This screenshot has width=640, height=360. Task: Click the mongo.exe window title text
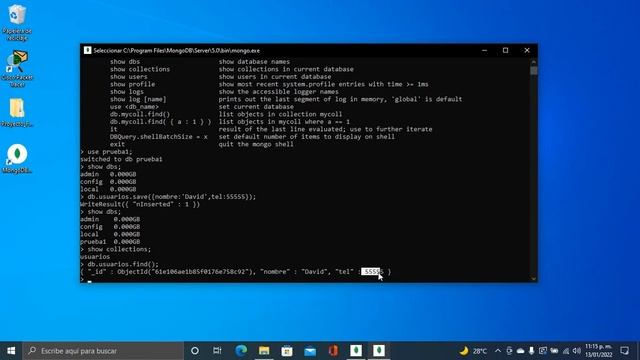pos(177,51)
